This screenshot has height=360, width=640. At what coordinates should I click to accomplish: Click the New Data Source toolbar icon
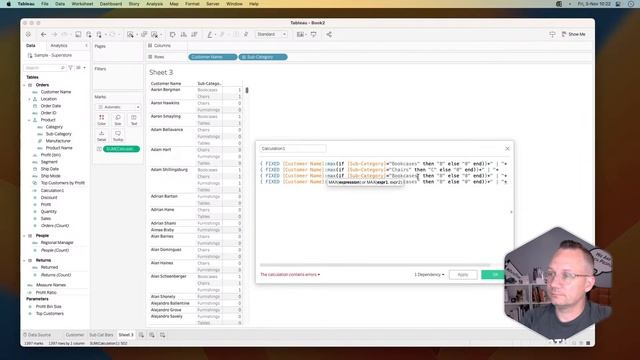tap(89, 35)
